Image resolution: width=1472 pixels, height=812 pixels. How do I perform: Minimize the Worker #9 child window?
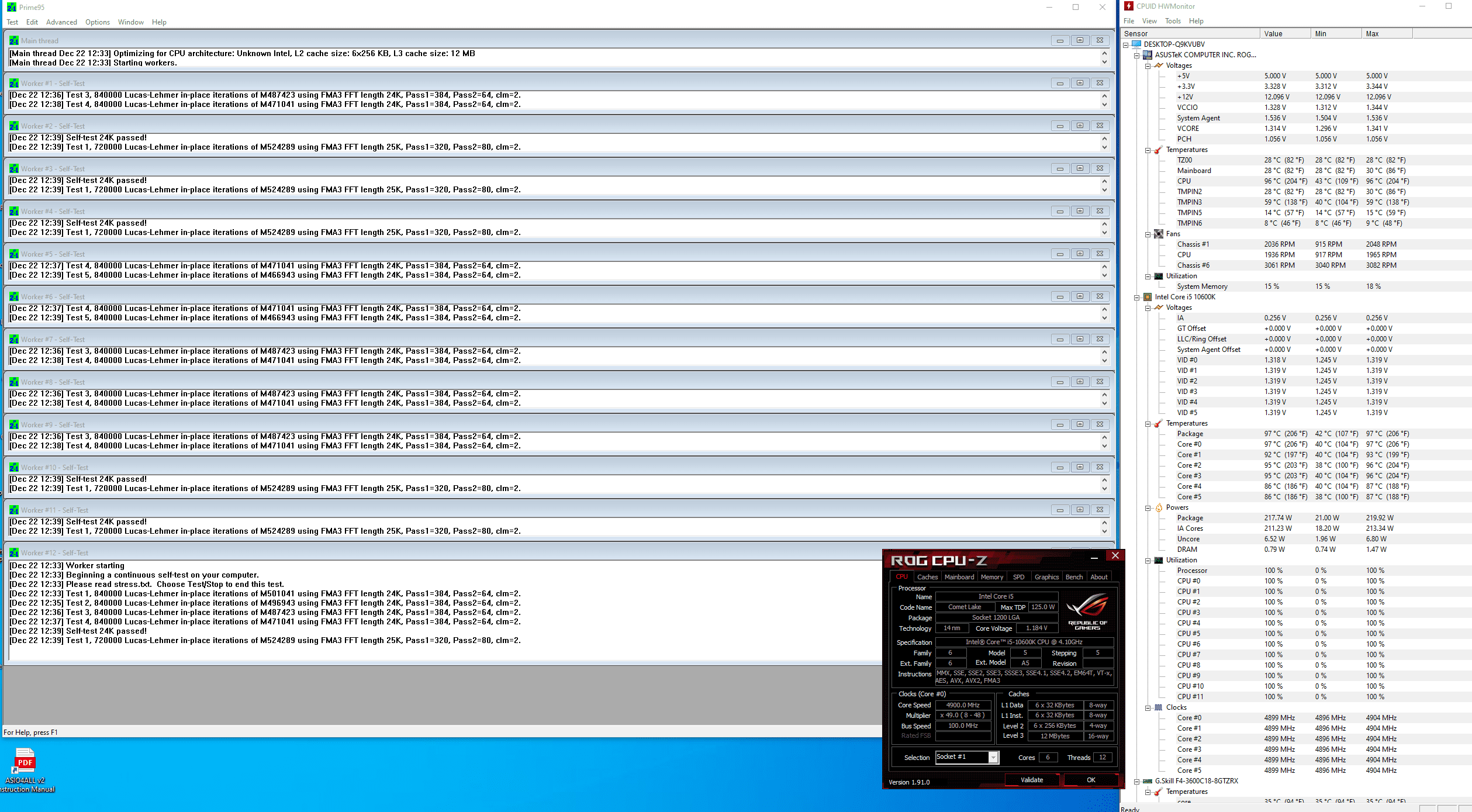click(x=1060, y=424)
